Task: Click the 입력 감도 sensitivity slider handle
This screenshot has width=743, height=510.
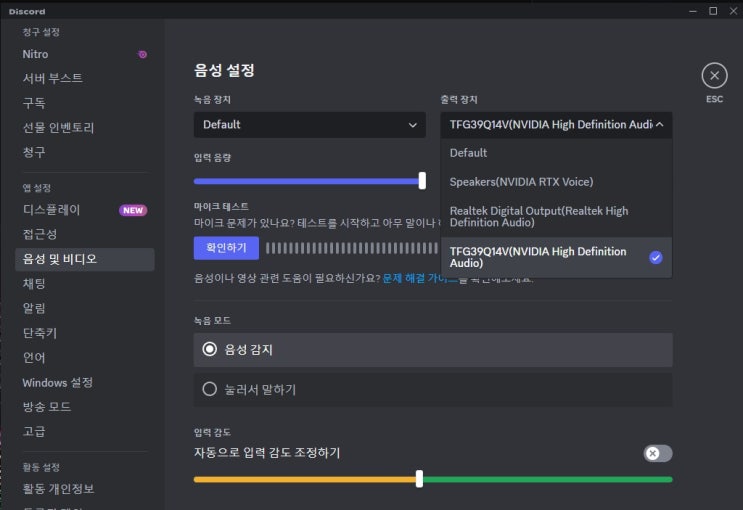Action: pos(419,479)
